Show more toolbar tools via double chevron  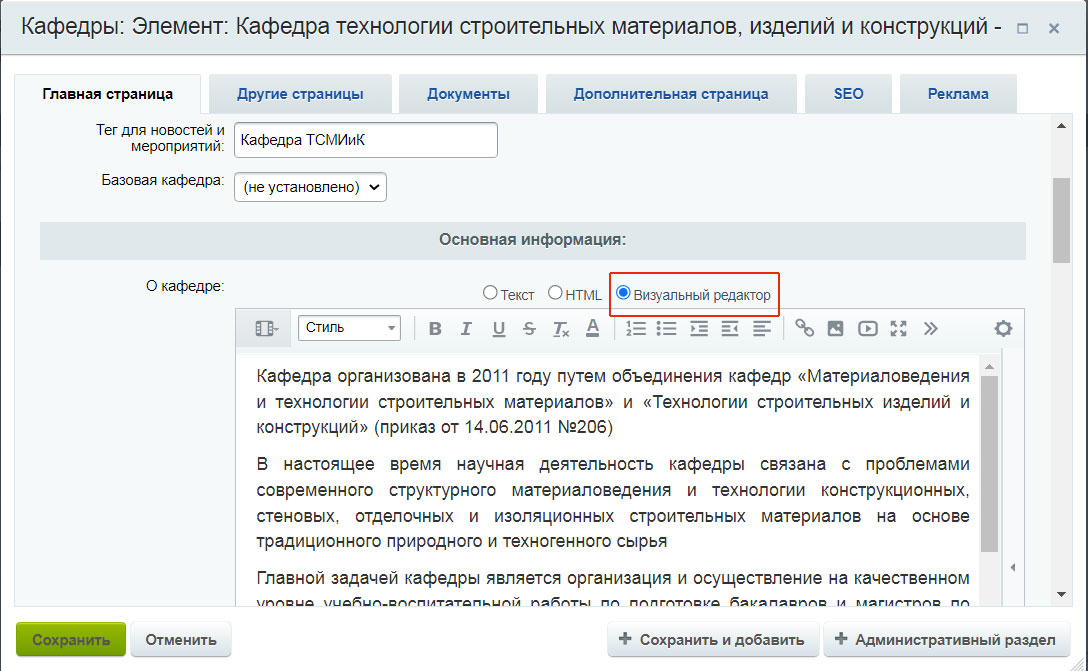click(930, 328)
